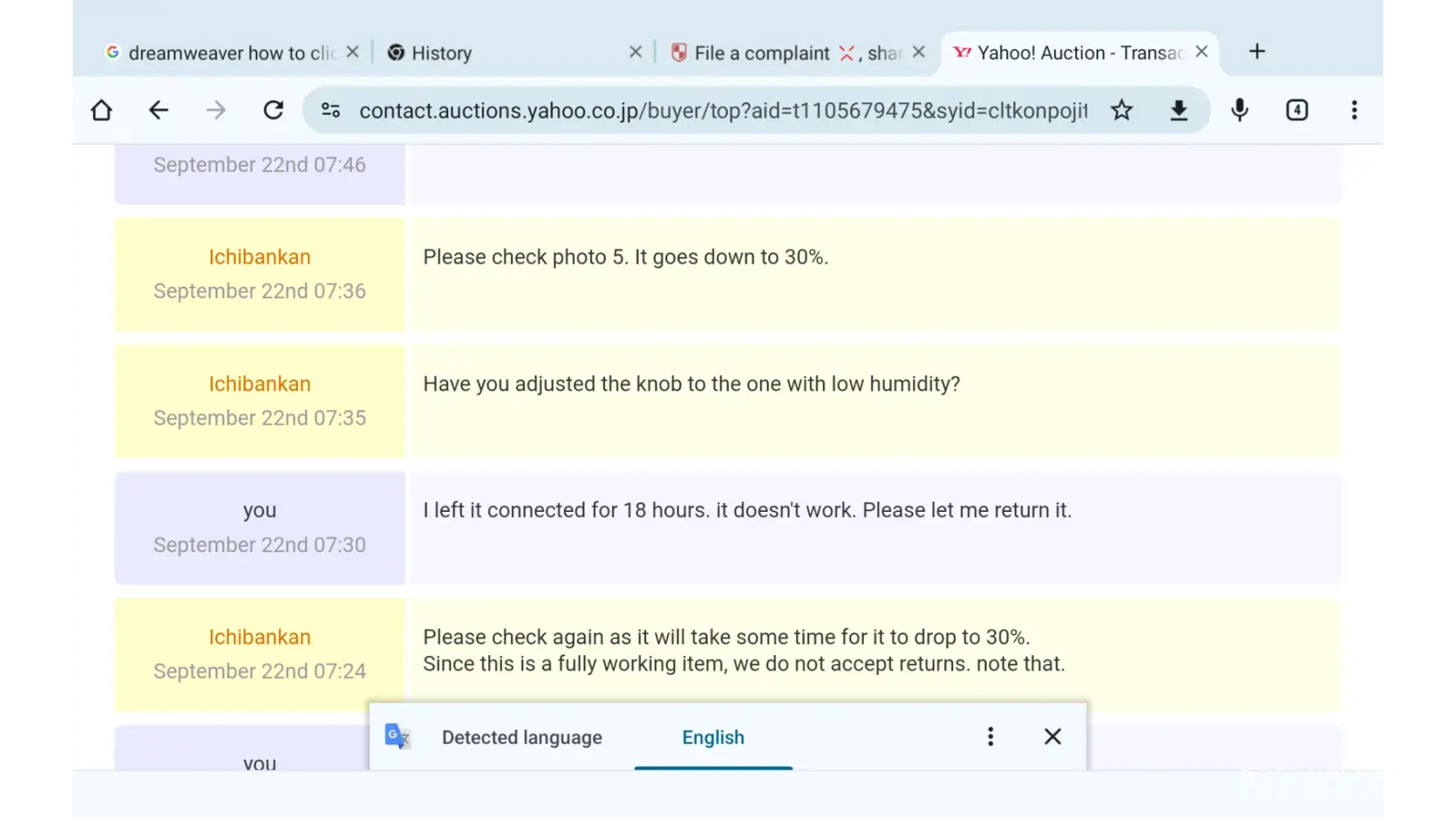Click the forward navigation arrow
Viewport: 1456px width, 819px height.
[216, 111]
